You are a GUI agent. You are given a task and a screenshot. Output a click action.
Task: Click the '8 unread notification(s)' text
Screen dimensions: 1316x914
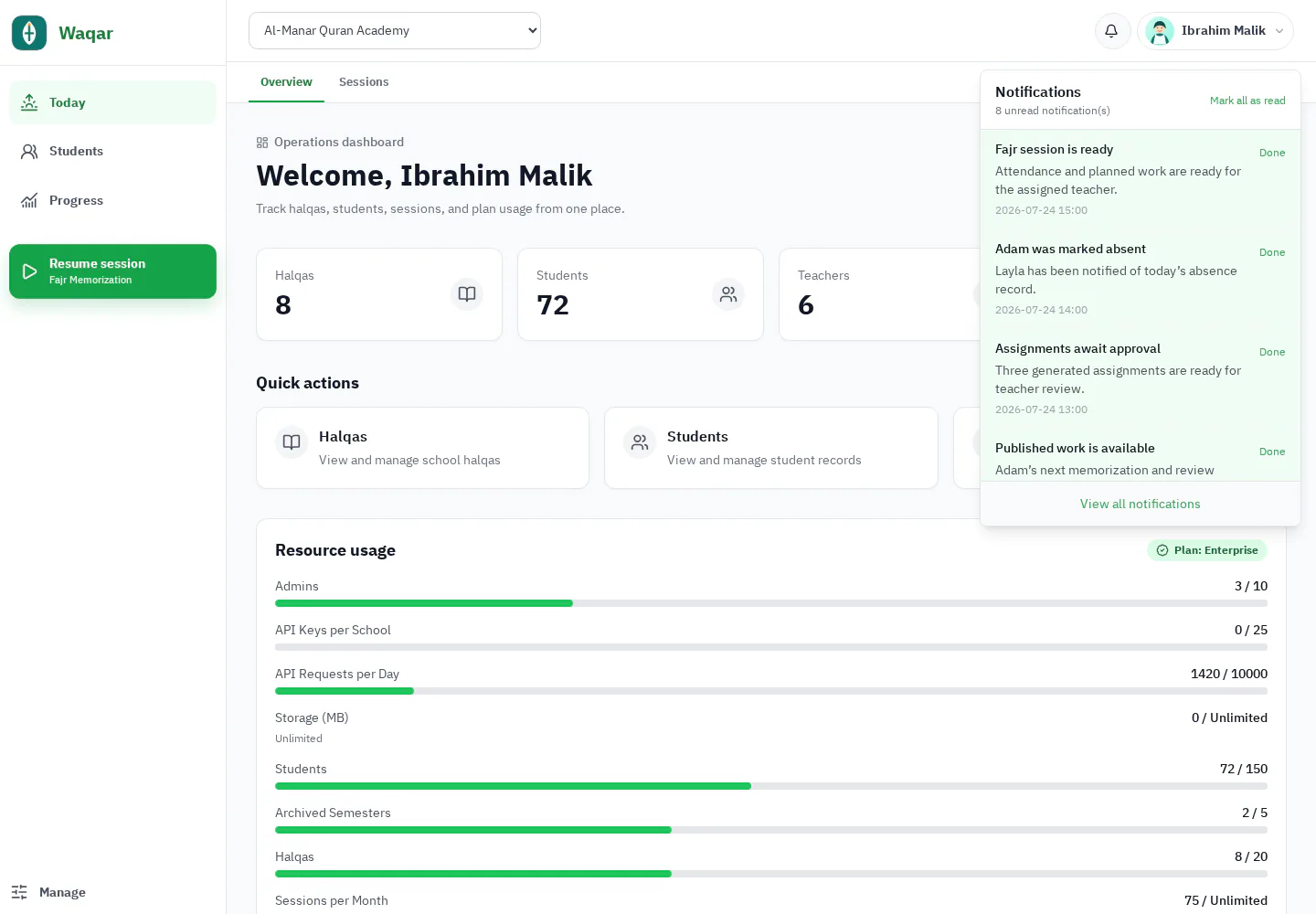pyautogui.click(x=1053, y=111)
